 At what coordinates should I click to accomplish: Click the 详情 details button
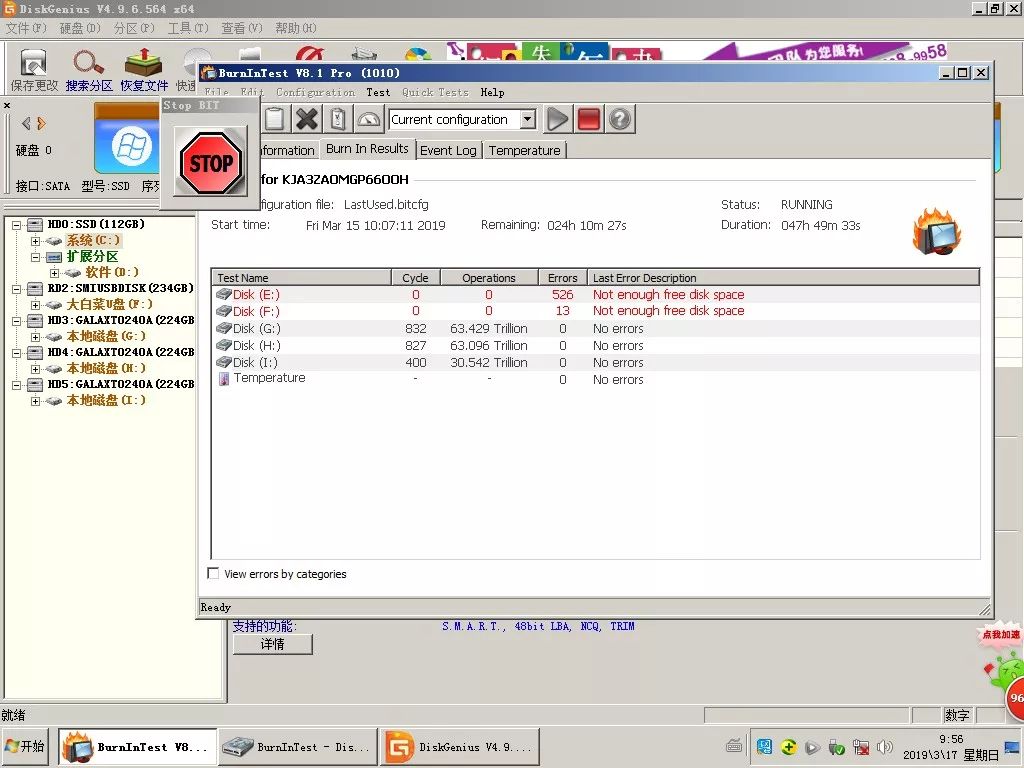(272, 645)
